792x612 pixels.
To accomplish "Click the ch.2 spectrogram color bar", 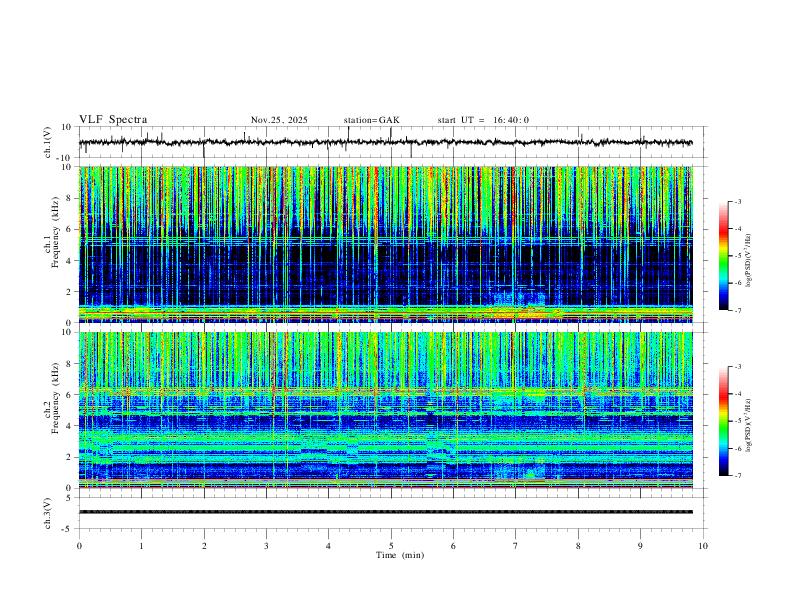I will [723, 421].
